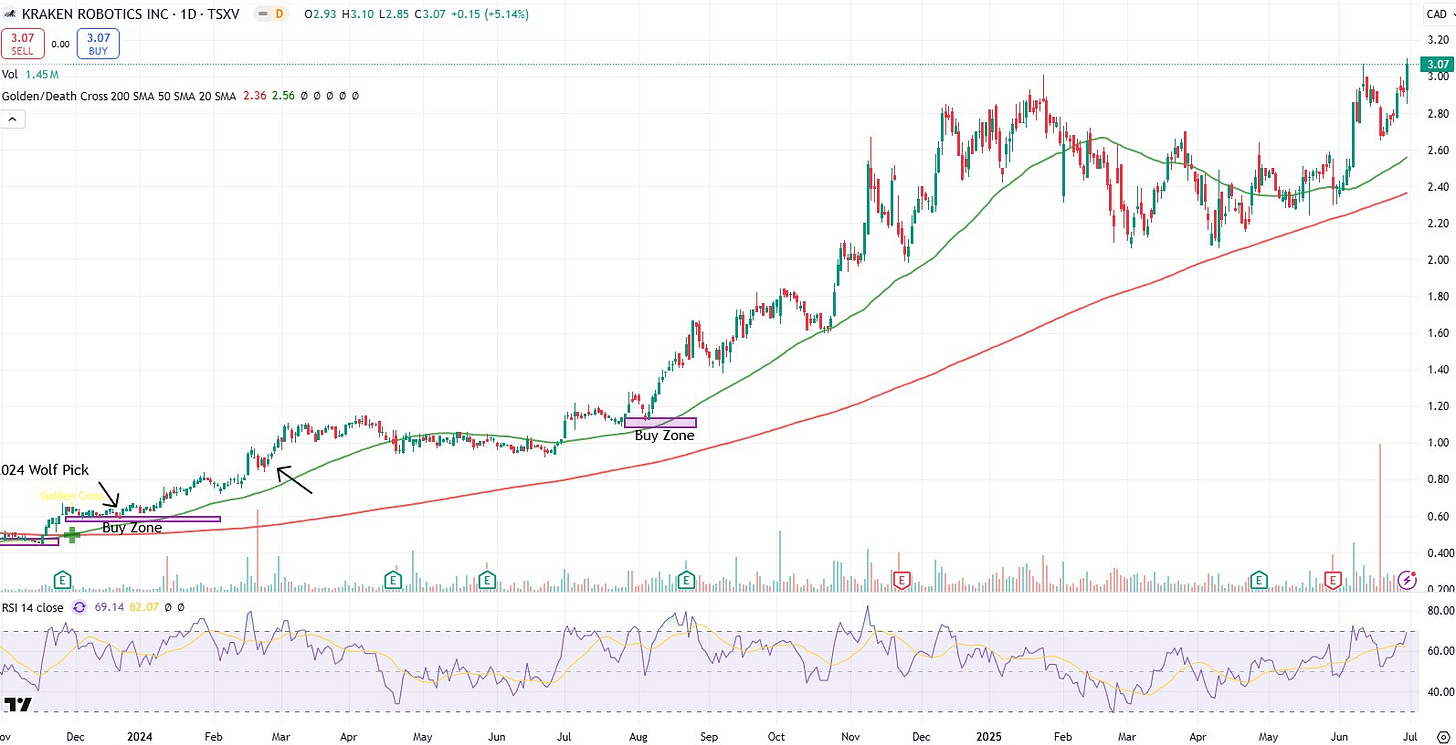Viewport: 1456px width, 745px height.
Task: Click the 1.00 label on the price axis
Action: coord(1440,443)
